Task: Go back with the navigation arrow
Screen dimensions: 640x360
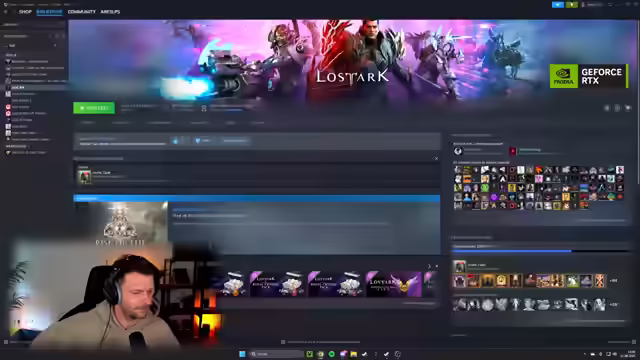Action: point(6,12)
